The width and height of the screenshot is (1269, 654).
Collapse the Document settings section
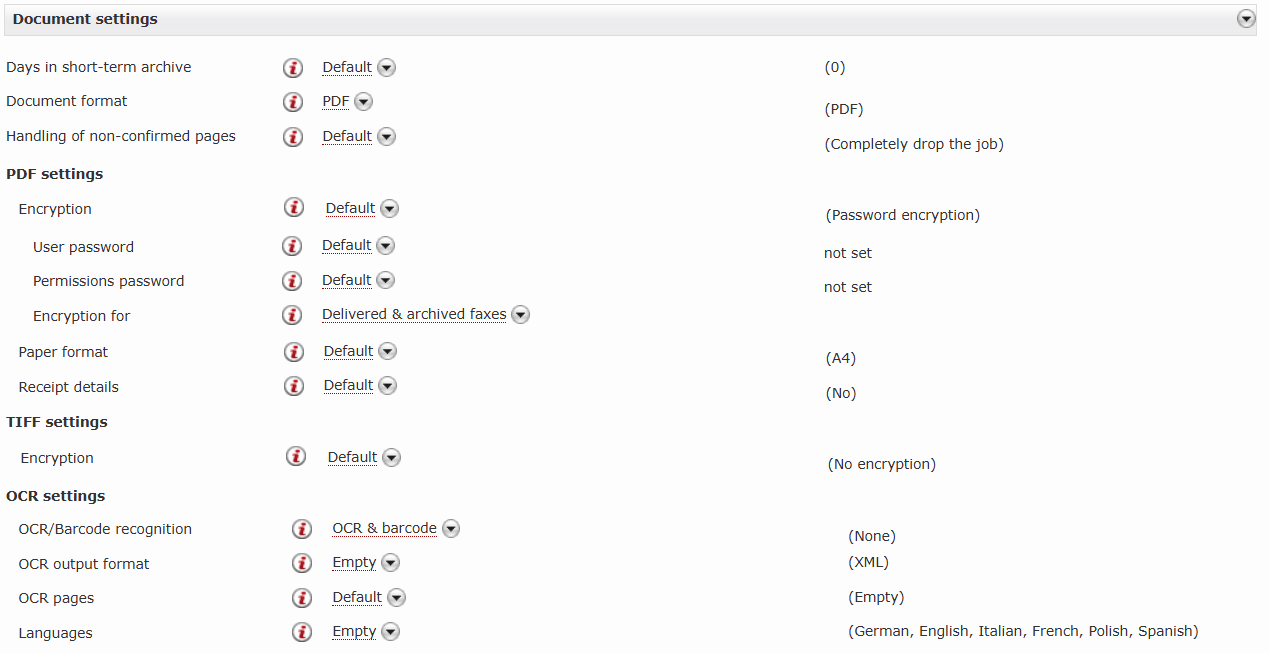[x=1245, y=19]
